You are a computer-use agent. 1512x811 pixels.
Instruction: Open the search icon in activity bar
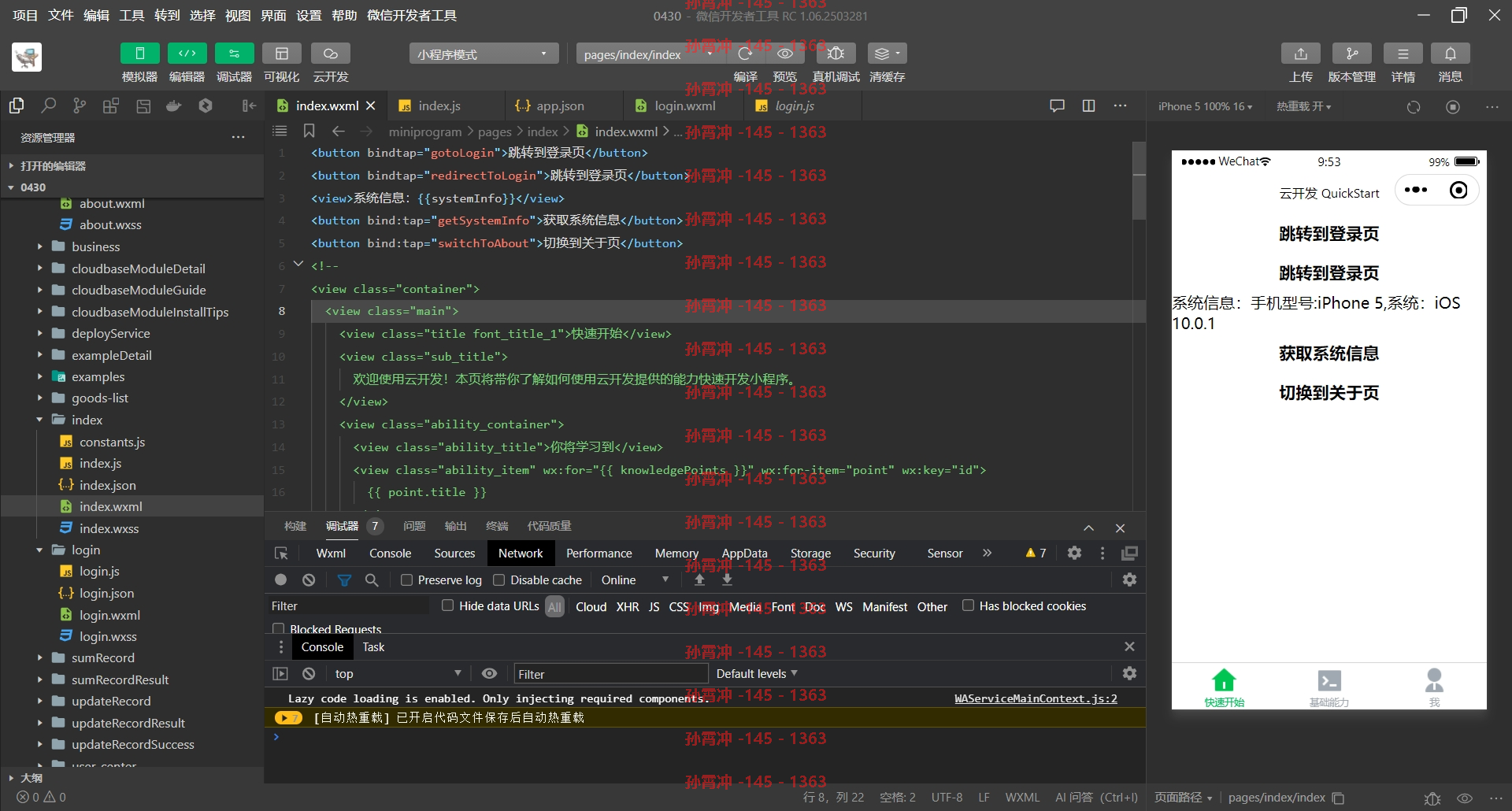[x=48, y=106]
